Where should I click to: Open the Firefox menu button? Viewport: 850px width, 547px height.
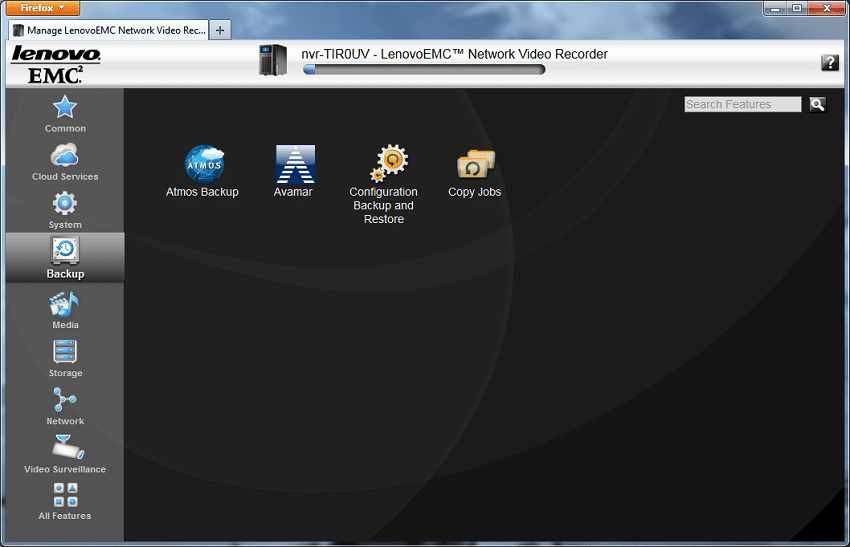coord(43,8)
